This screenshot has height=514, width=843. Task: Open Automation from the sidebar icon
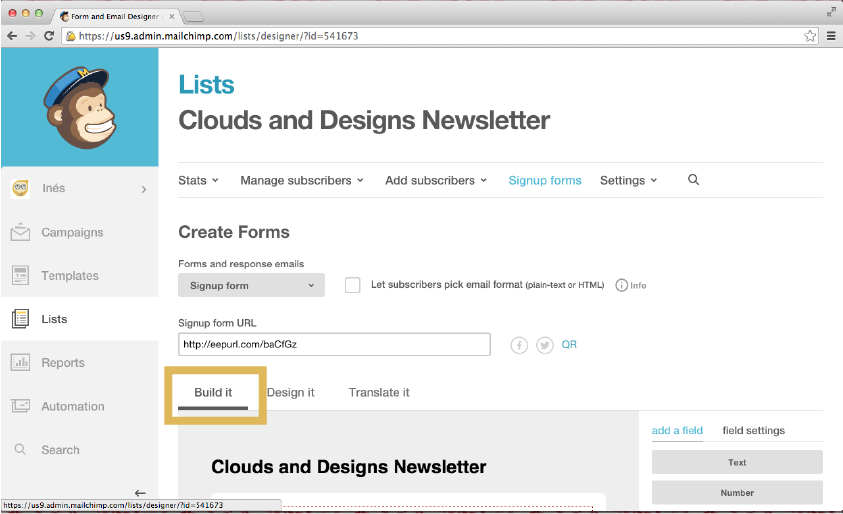(20, 406)
